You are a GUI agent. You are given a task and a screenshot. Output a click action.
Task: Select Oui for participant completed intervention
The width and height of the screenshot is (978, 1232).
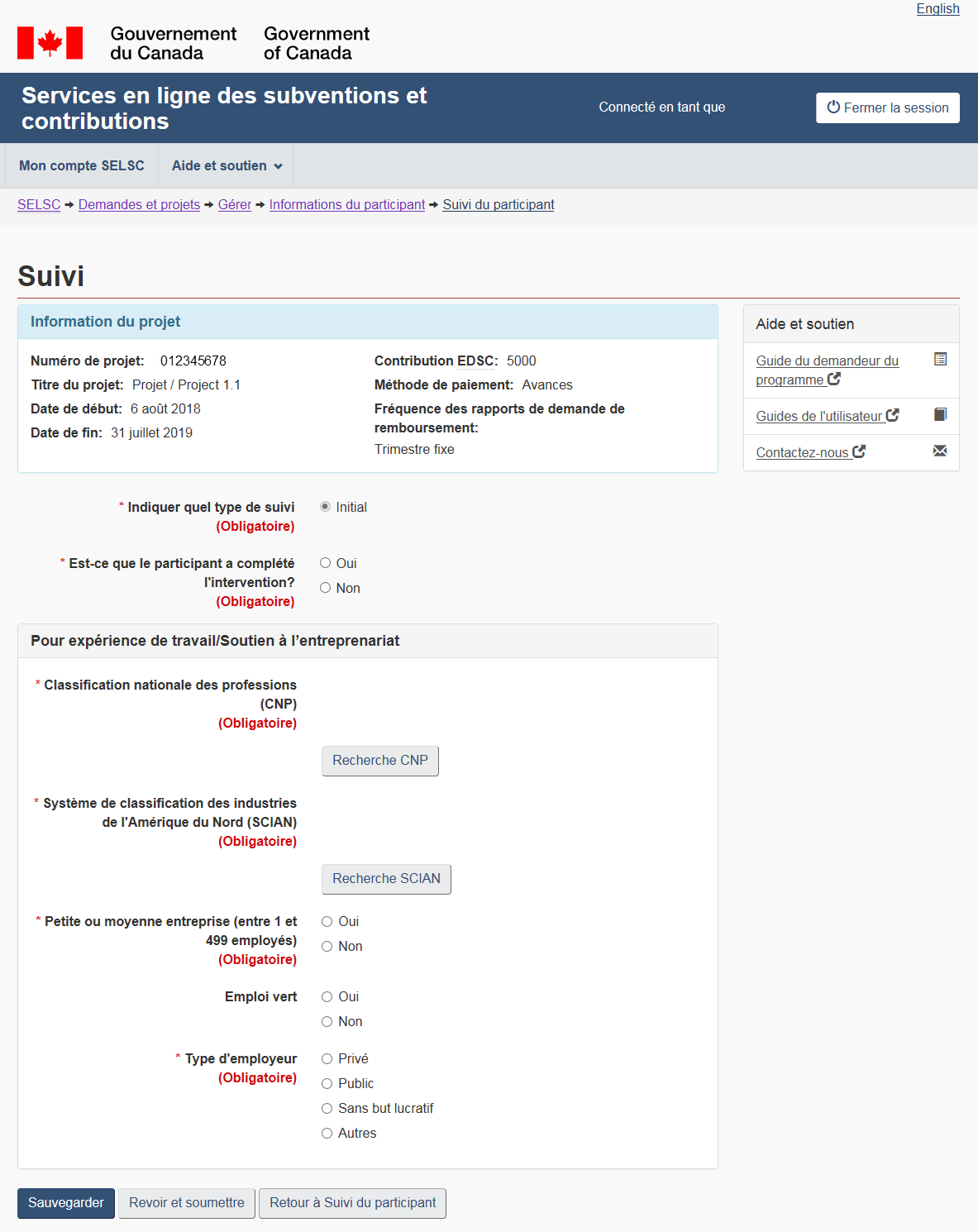(326, 563)
